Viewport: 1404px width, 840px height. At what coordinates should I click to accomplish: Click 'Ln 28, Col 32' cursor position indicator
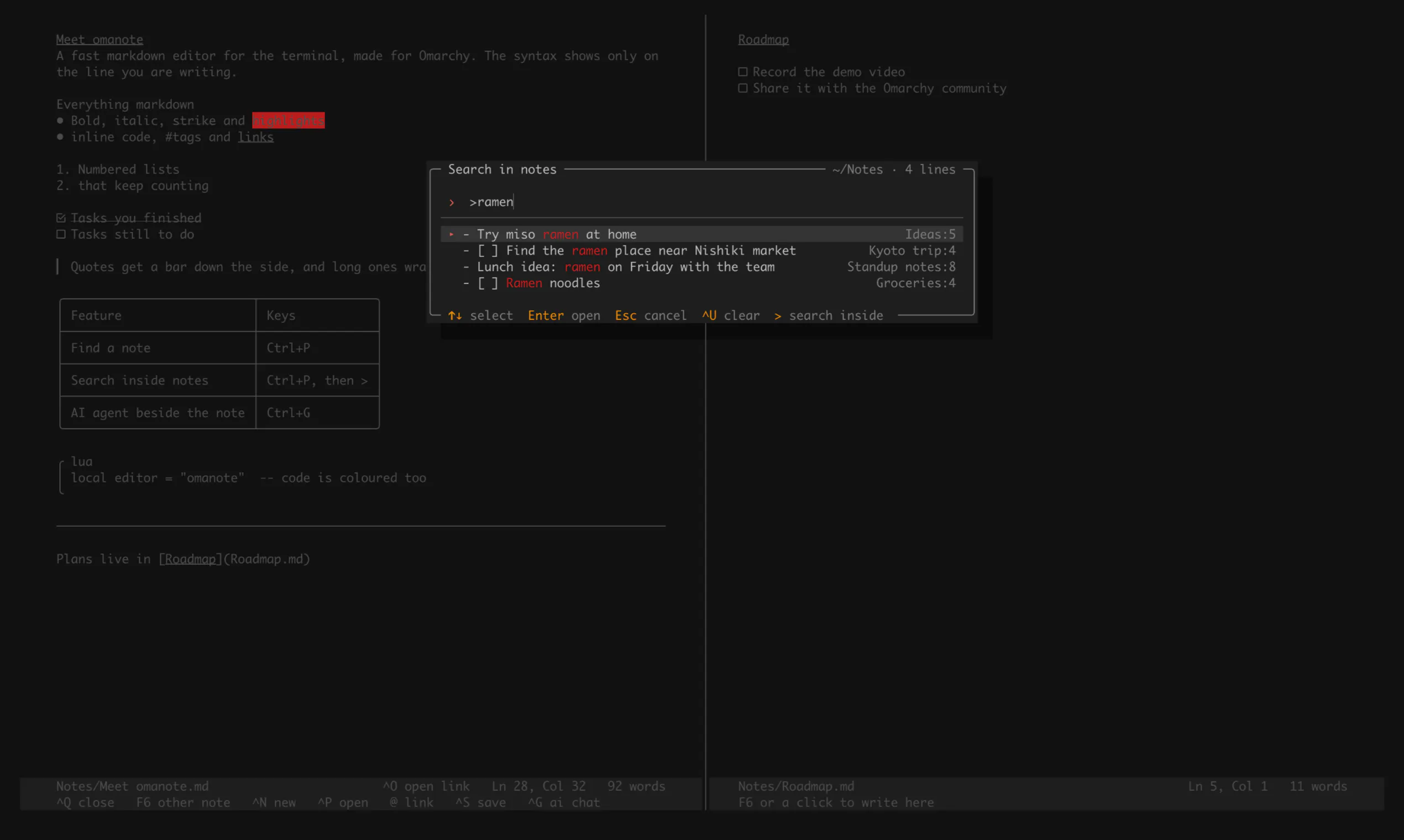point(538,786)
